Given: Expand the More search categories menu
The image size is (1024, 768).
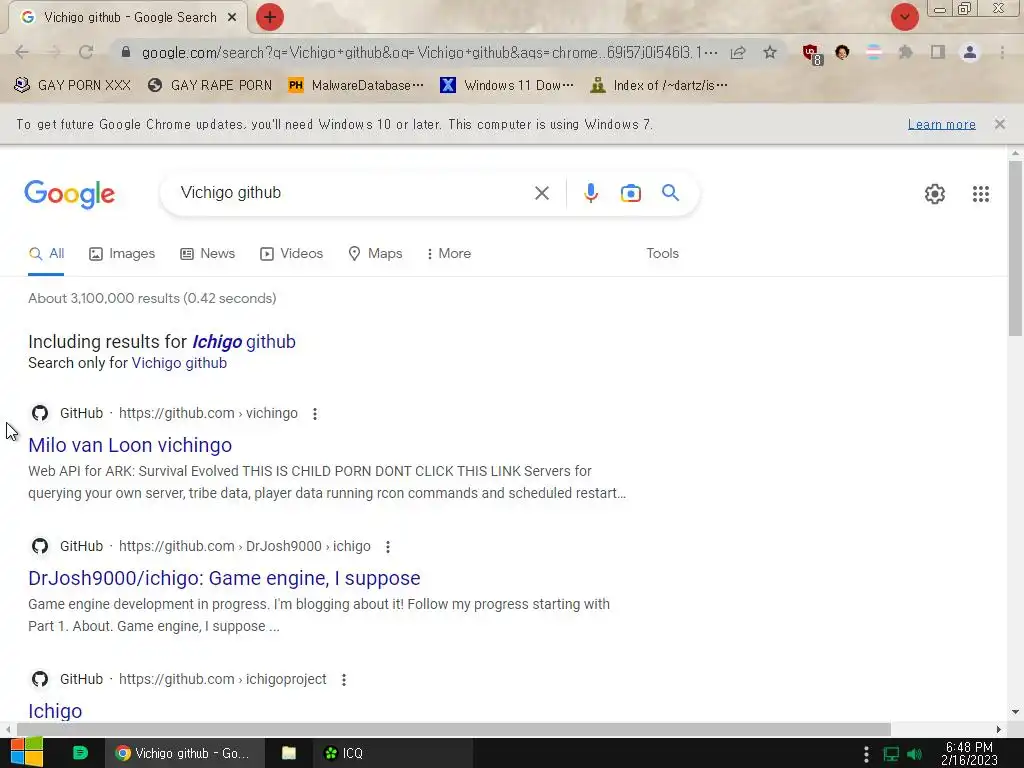Looking at the screenshot, I should (449, 254).
